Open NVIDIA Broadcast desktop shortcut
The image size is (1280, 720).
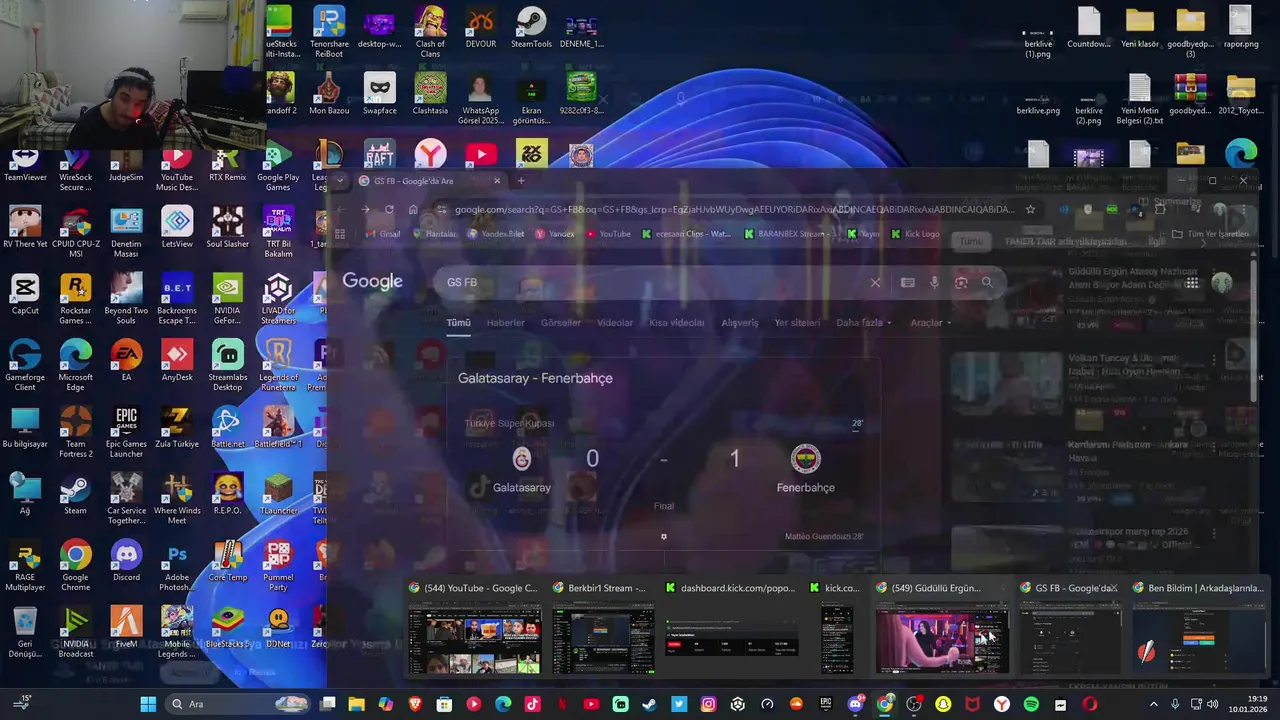(x=75, y=633)
